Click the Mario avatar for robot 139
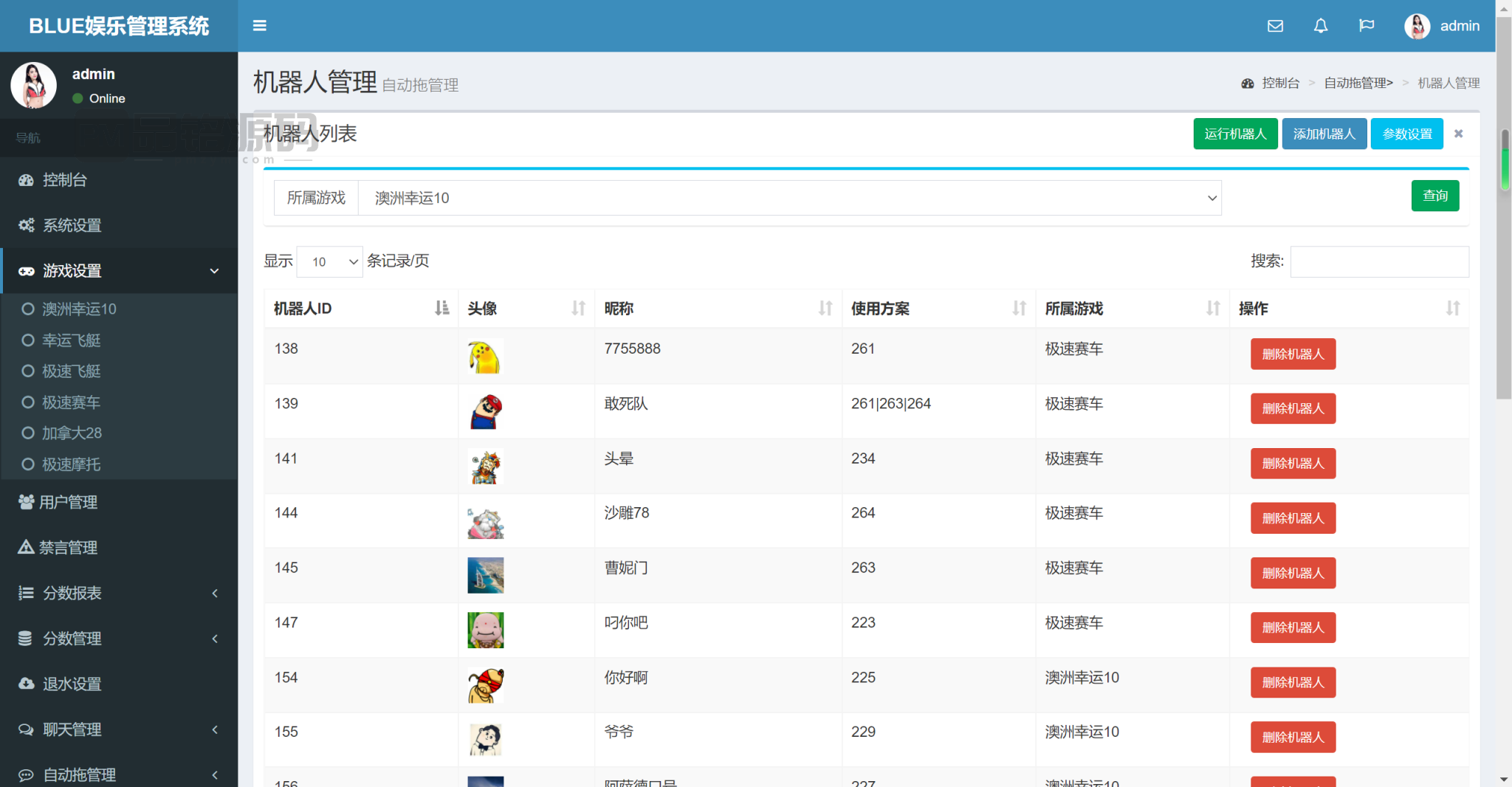The image size is (1512, 787). pos(485,411)
